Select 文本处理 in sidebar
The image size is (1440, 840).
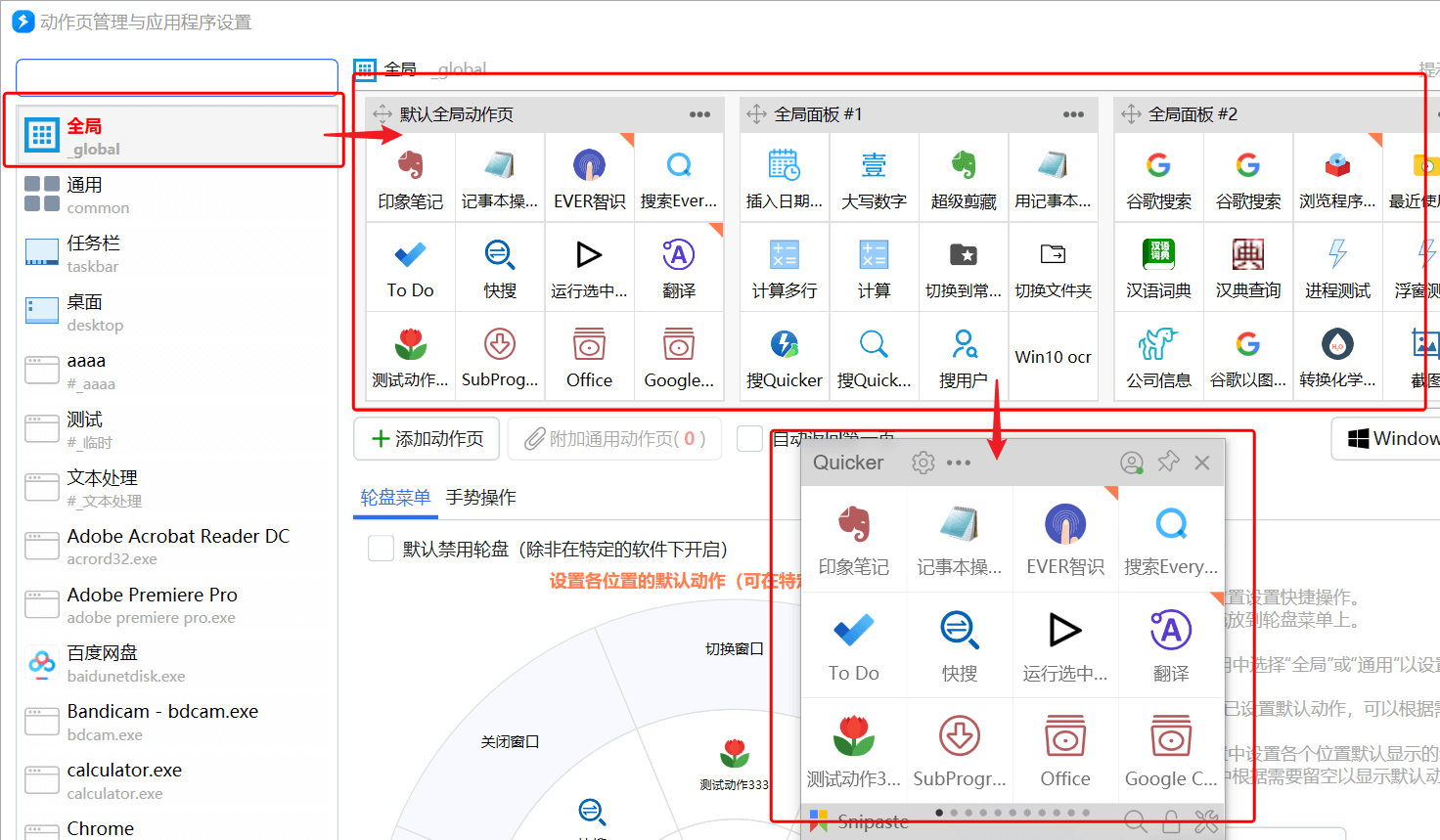179,488
